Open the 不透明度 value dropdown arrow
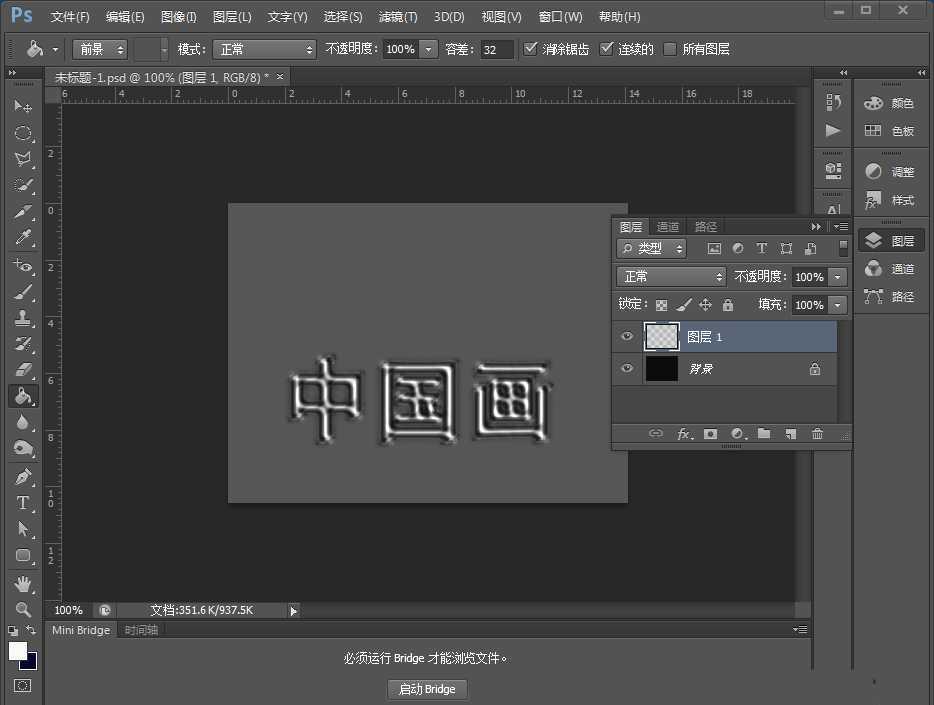The width and height of the screenshot is (934, 705). click(838, 277)
